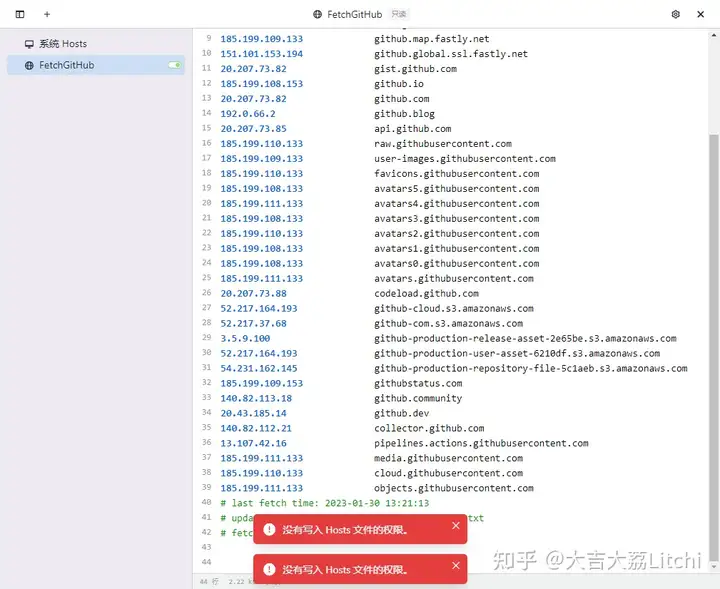The image size is (720, 589).
Task: Select the 系统 Hosts monitor icon
Action: point(29,44)
